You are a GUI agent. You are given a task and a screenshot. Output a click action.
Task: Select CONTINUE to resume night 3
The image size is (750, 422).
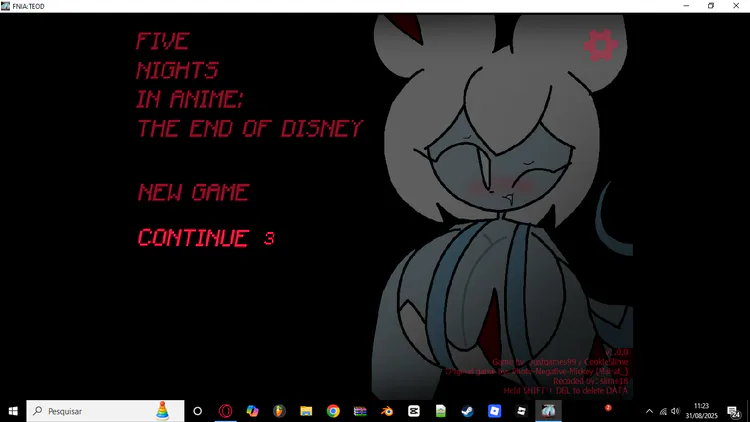click(206, 238)
